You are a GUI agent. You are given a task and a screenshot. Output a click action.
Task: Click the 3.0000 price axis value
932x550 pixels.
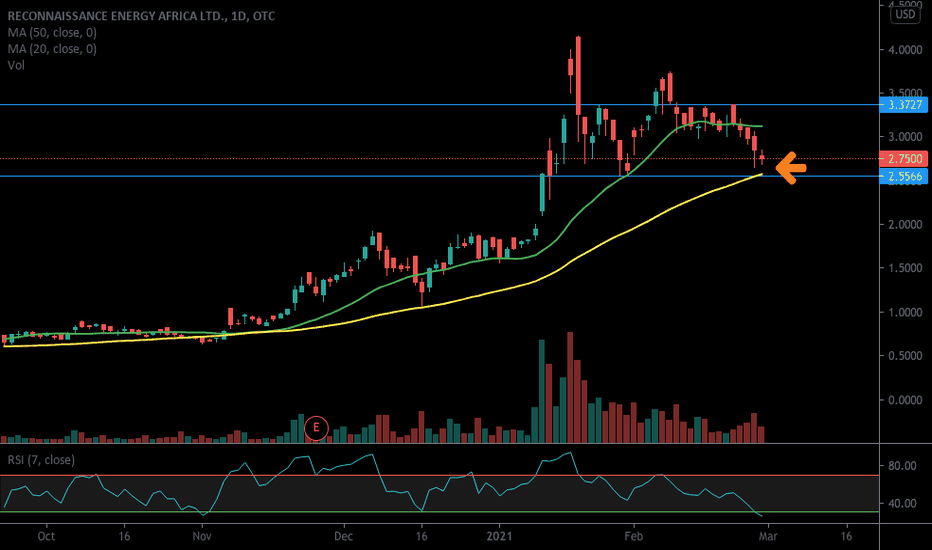coord(905,137)
